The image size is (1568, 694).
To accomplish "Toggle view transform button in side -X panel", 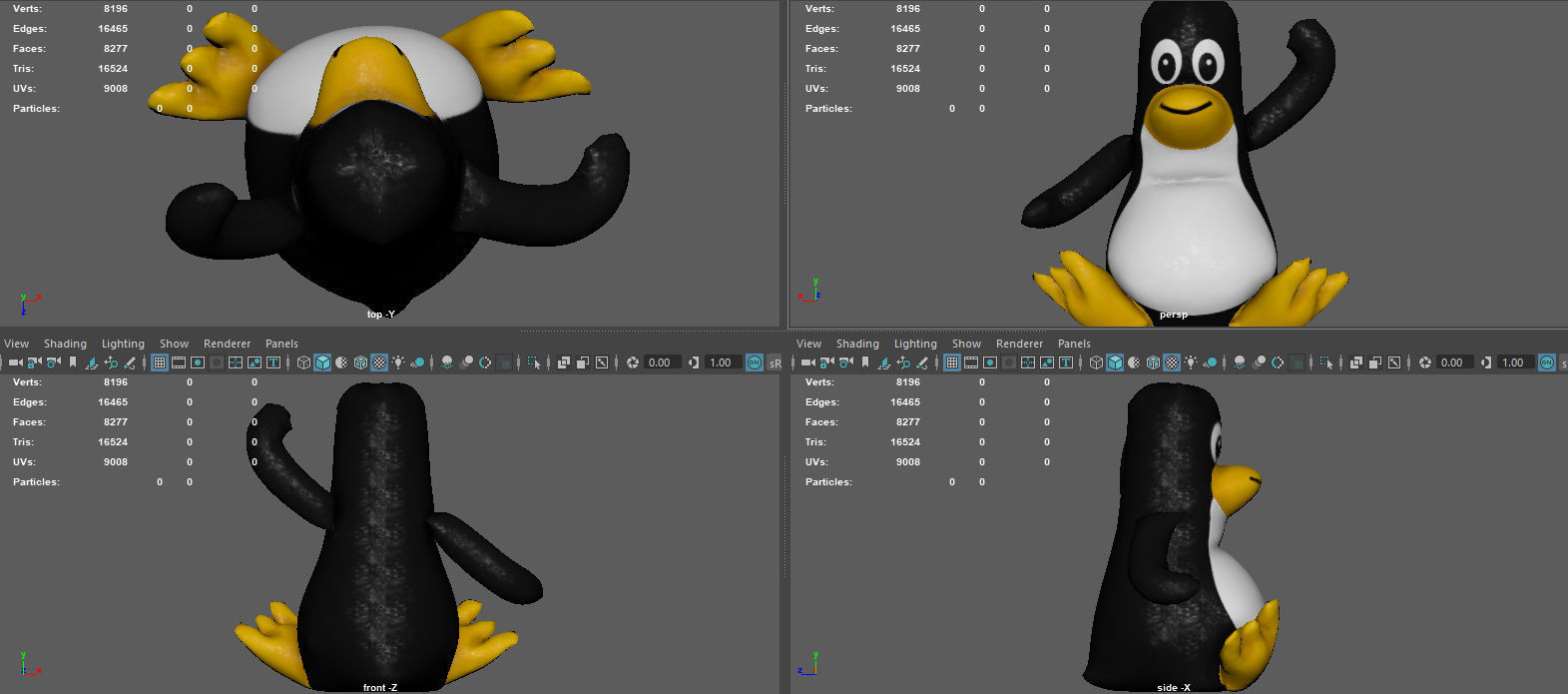I will (x=1546, y=362).
